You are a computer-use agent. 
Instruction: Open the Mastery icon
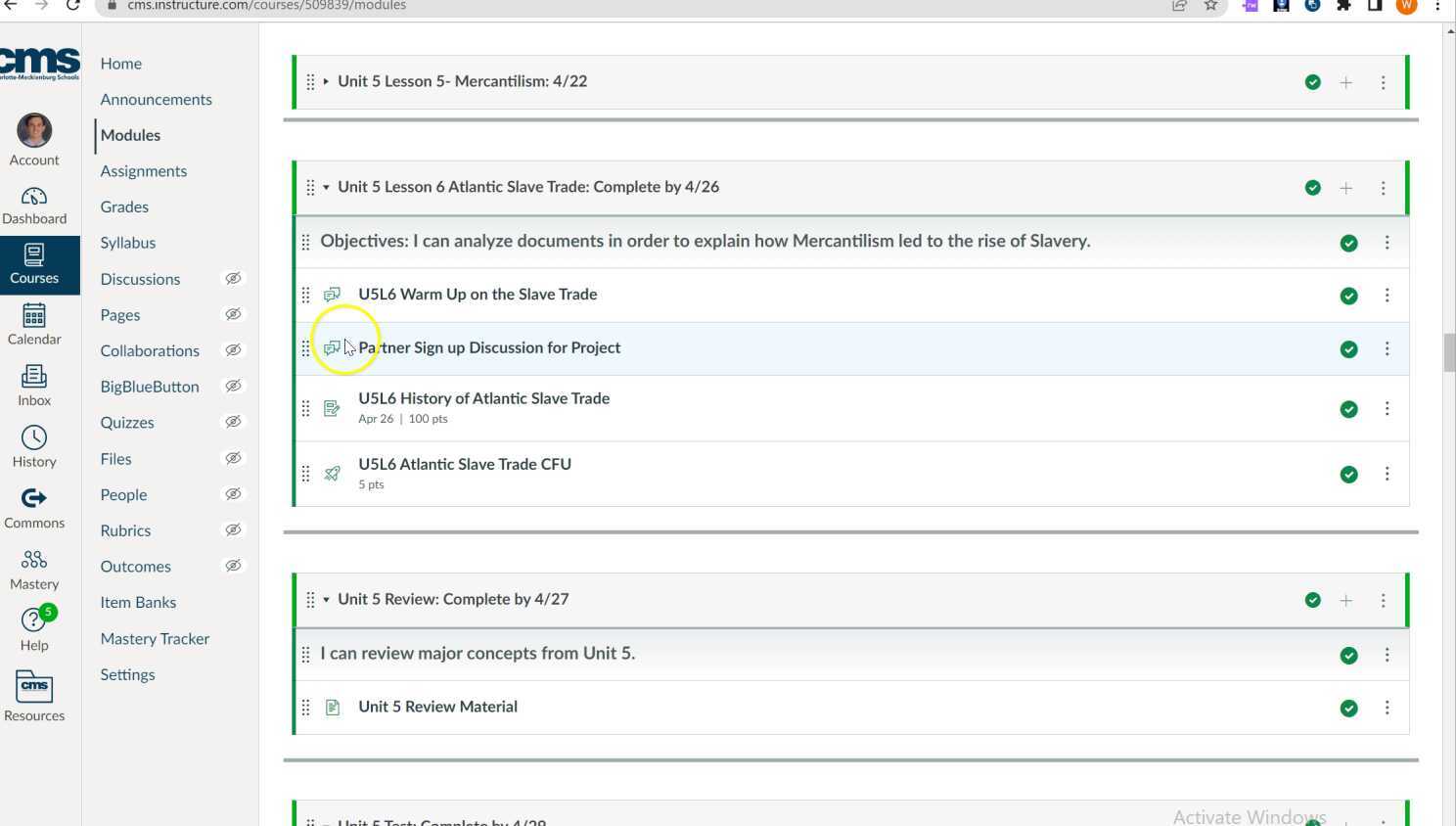34,561
